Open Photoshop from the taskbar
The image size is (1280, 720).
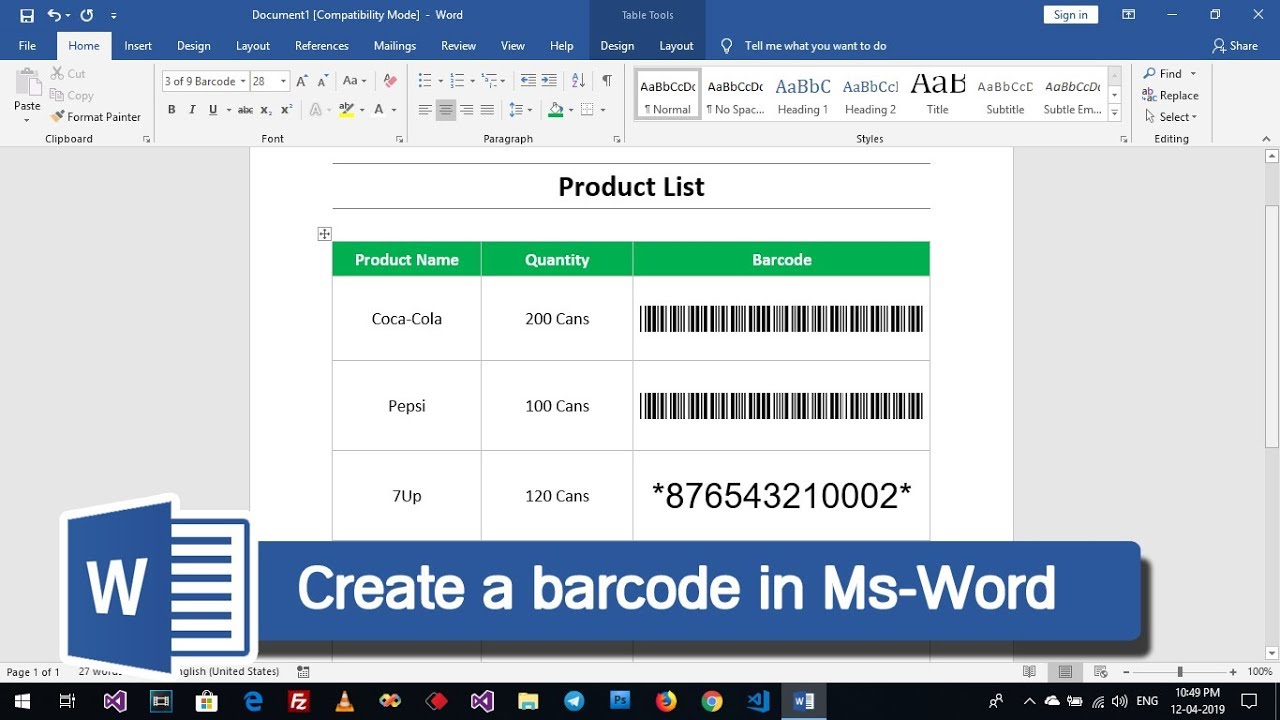coord(620,701)
